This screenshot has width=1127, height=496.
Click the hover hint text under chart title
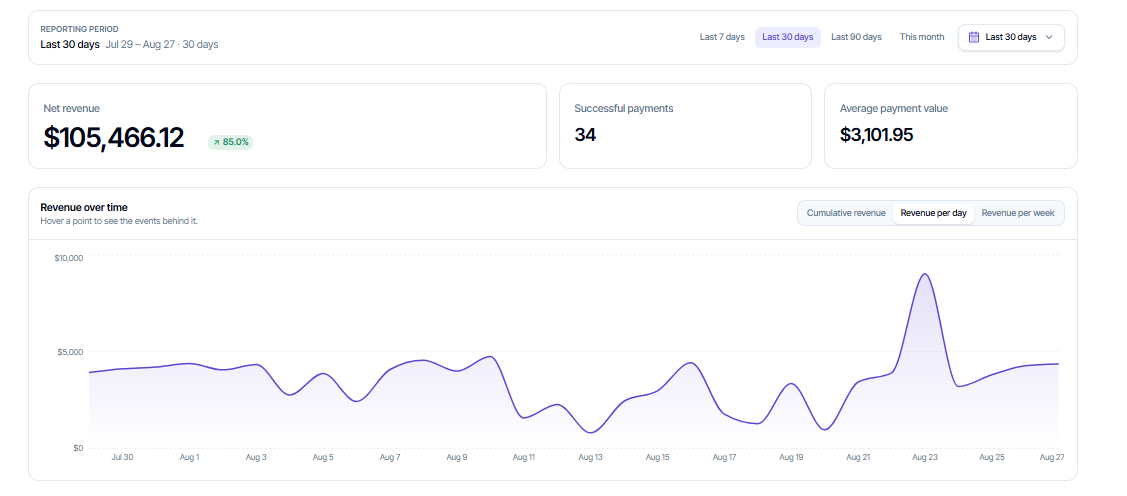coord(119,221)
